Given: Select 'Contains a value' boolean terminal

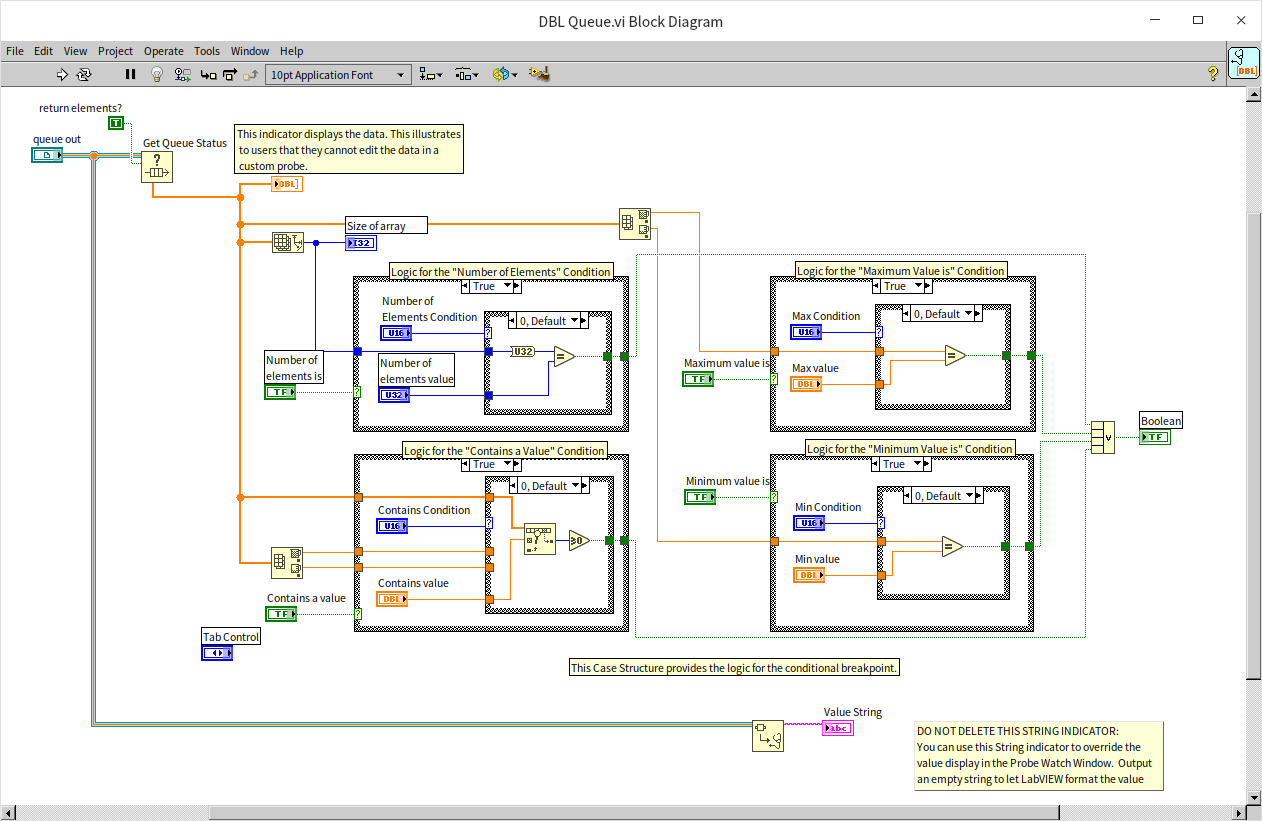Looking at the screenshot, I should tap(281, 614).
